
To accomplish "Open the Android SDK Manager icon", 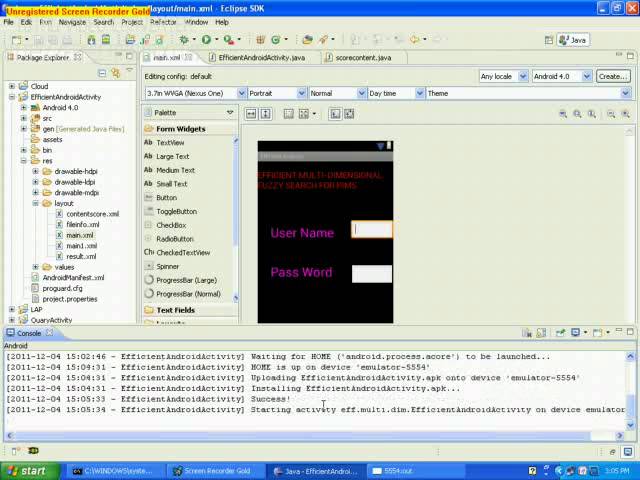I will [91, 40].
